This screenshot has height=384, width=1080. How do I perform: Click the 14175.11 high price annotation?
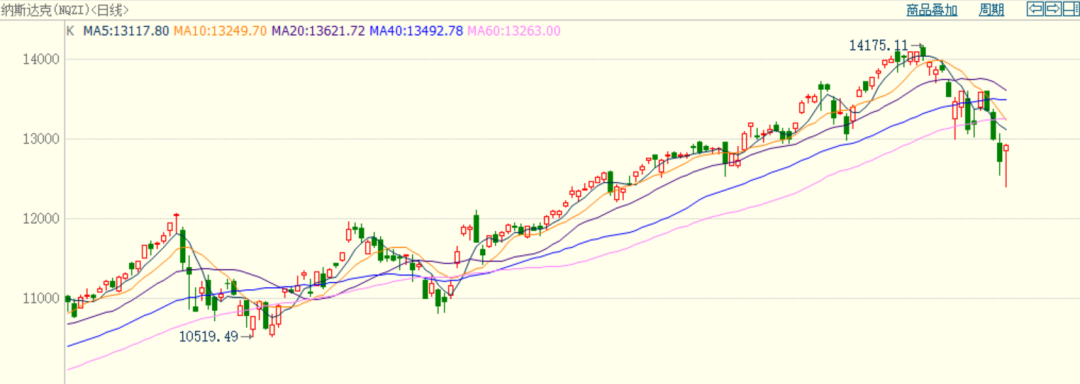[x=878, y=45]
